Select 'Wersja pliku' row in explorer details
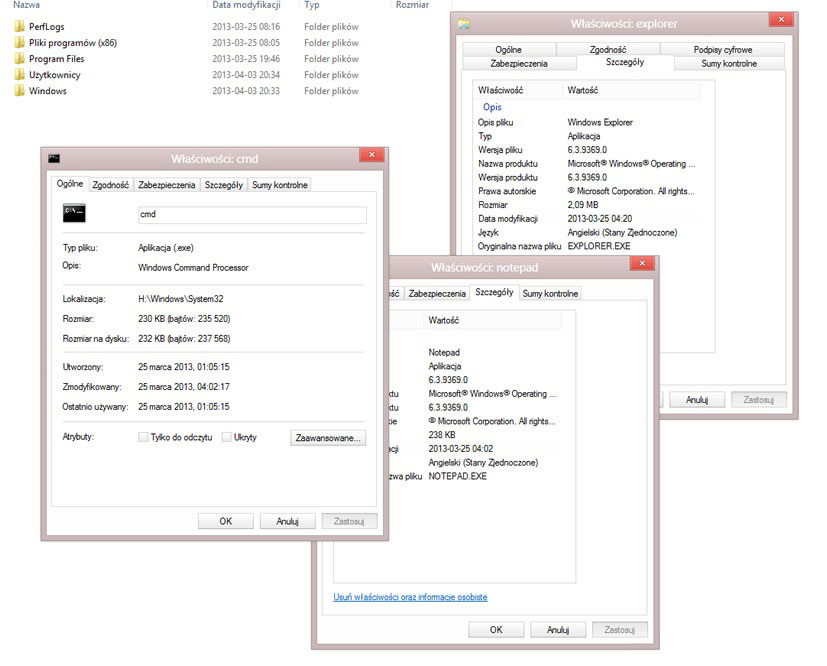The height and width of the screenshot is (666, 827). (x=587, y=150)
